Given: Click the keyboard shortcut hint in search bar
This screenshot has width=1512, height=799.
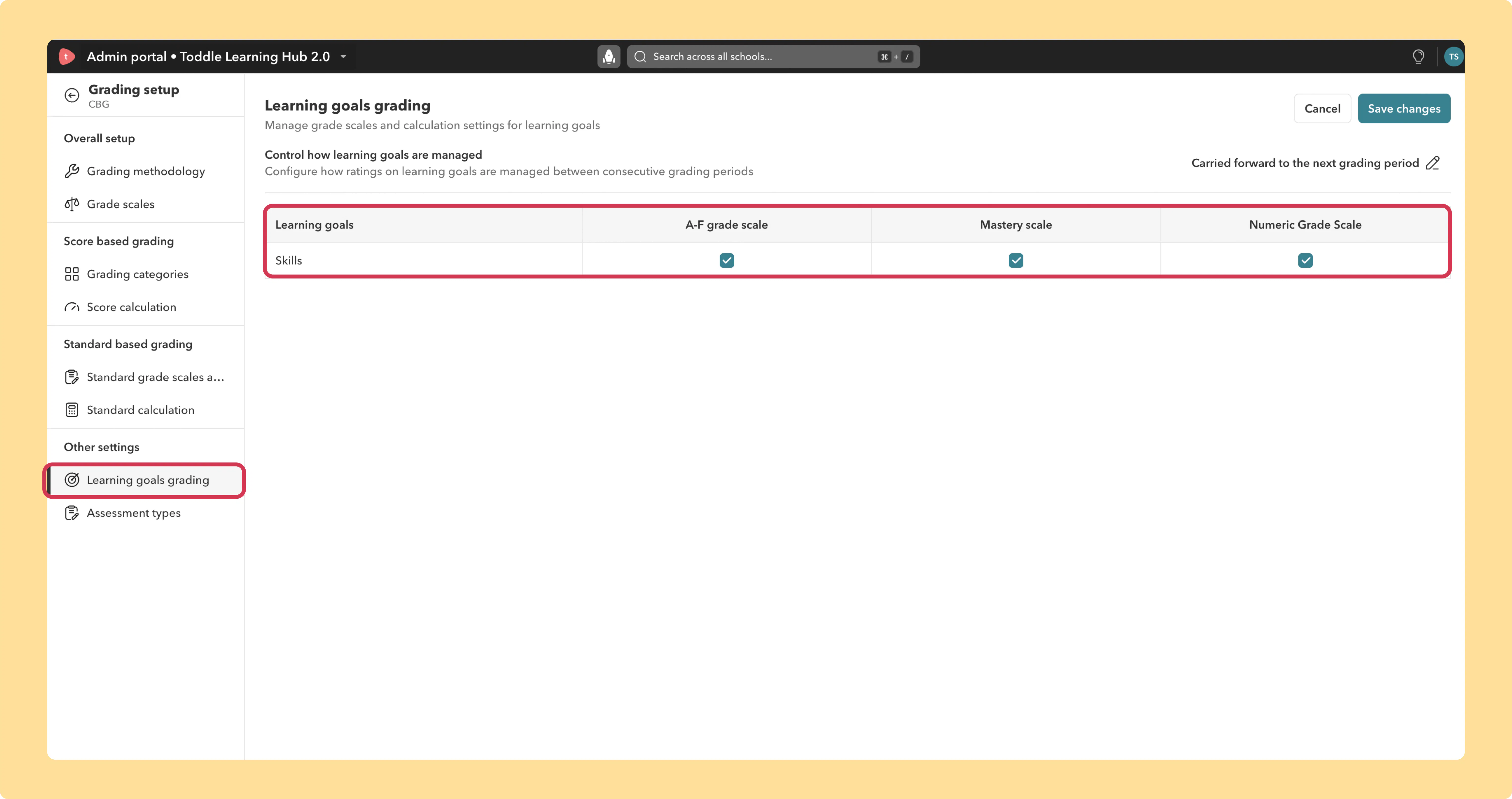Looking at the screenshot, I should [896, 57].
